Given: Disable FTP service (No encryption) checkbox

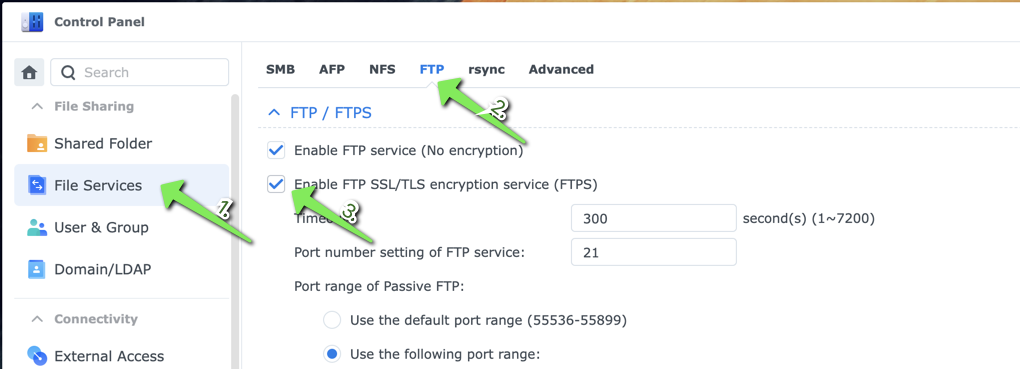Looking at the screenshot, I should pyautogui.click(x=276, y=151).
